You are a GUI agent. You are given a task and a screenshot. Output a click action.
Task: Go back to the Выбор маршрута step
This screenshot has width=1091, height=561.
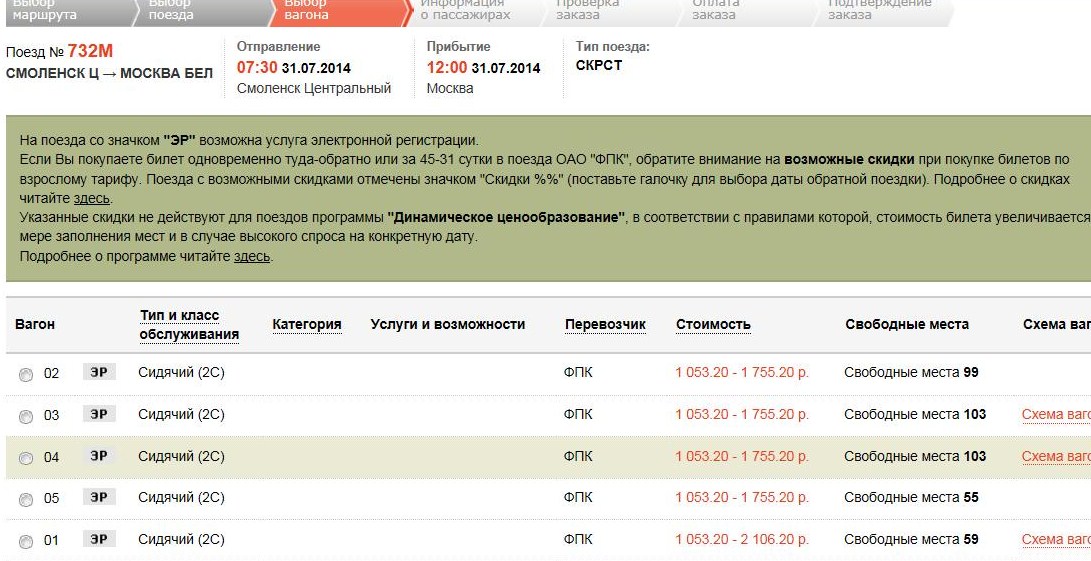click(45, 9)
